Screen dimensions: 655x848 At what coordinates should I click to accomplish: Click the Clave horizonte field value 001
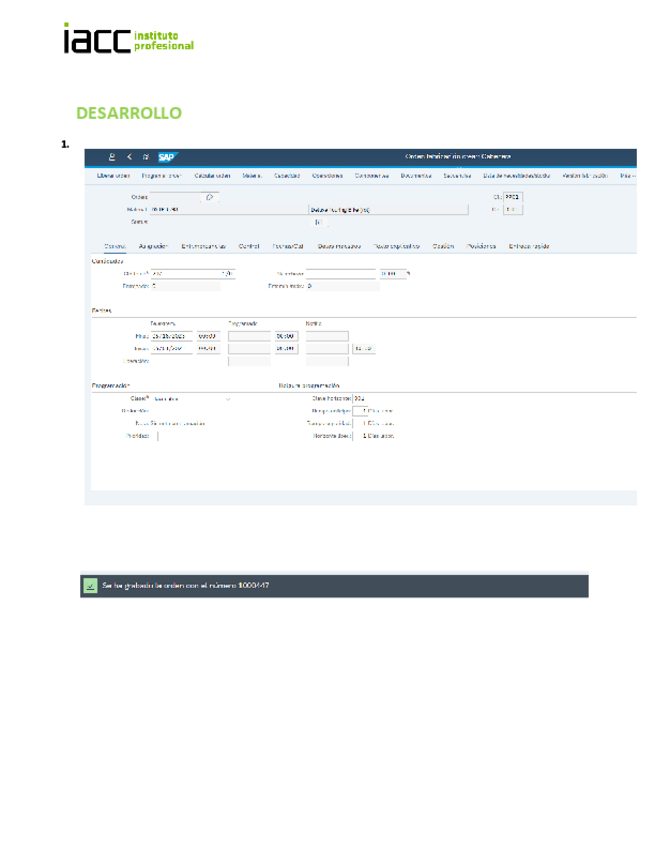pos(360,399)
